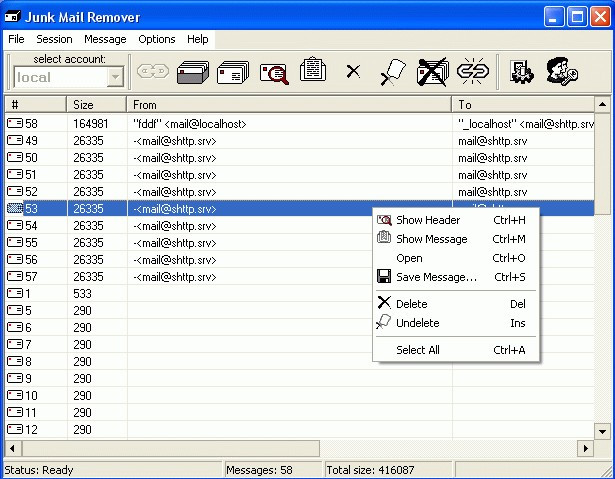Click the disconnect broken-link toolbar icon
The width and height of the screenshot is (615, 479).
coord(473,71)
